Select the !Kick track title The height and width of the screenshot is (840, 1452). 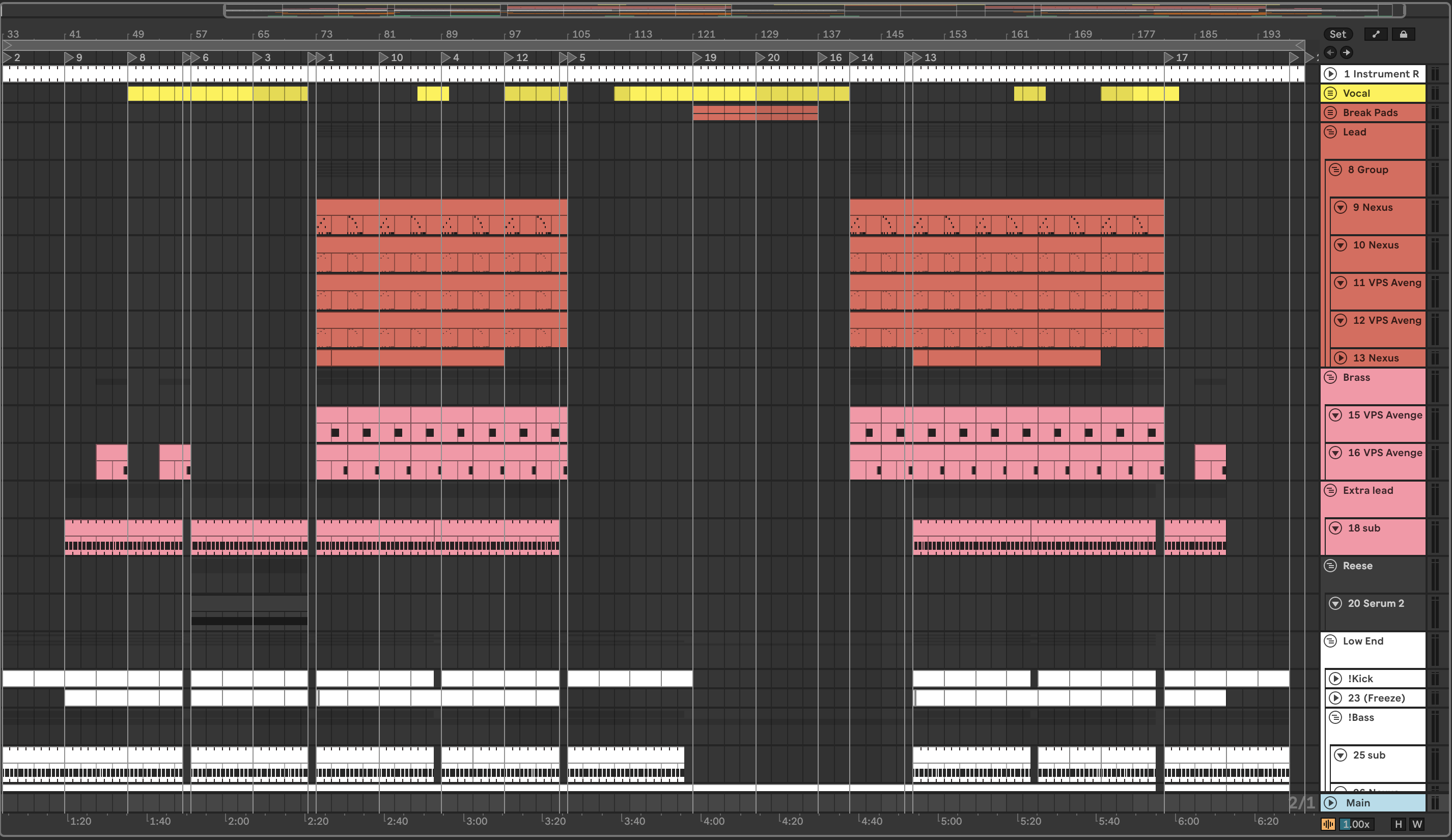pyautogui.click(x=1360, y=679)
